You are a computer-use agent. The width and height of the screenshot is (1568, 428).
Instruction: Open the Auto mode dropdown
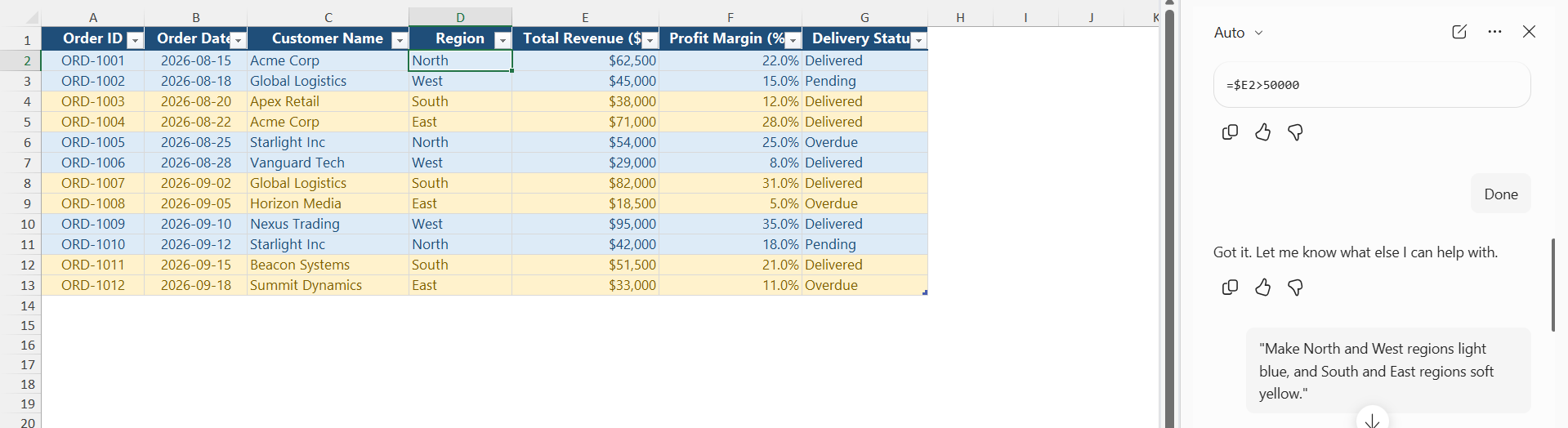(1238, 33)
